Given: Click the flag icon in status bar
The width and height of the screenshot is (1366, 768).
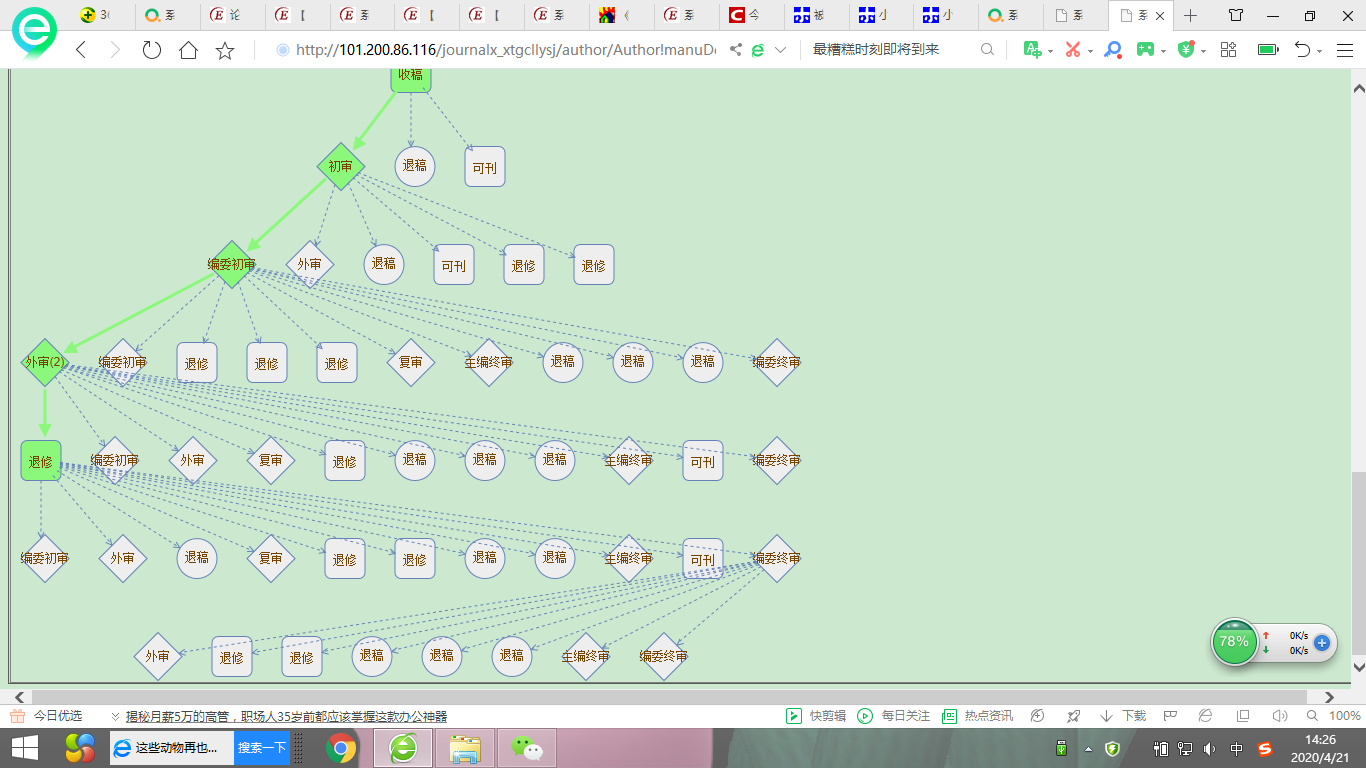Looking at the screenshot, I should tap(1170, 716).
